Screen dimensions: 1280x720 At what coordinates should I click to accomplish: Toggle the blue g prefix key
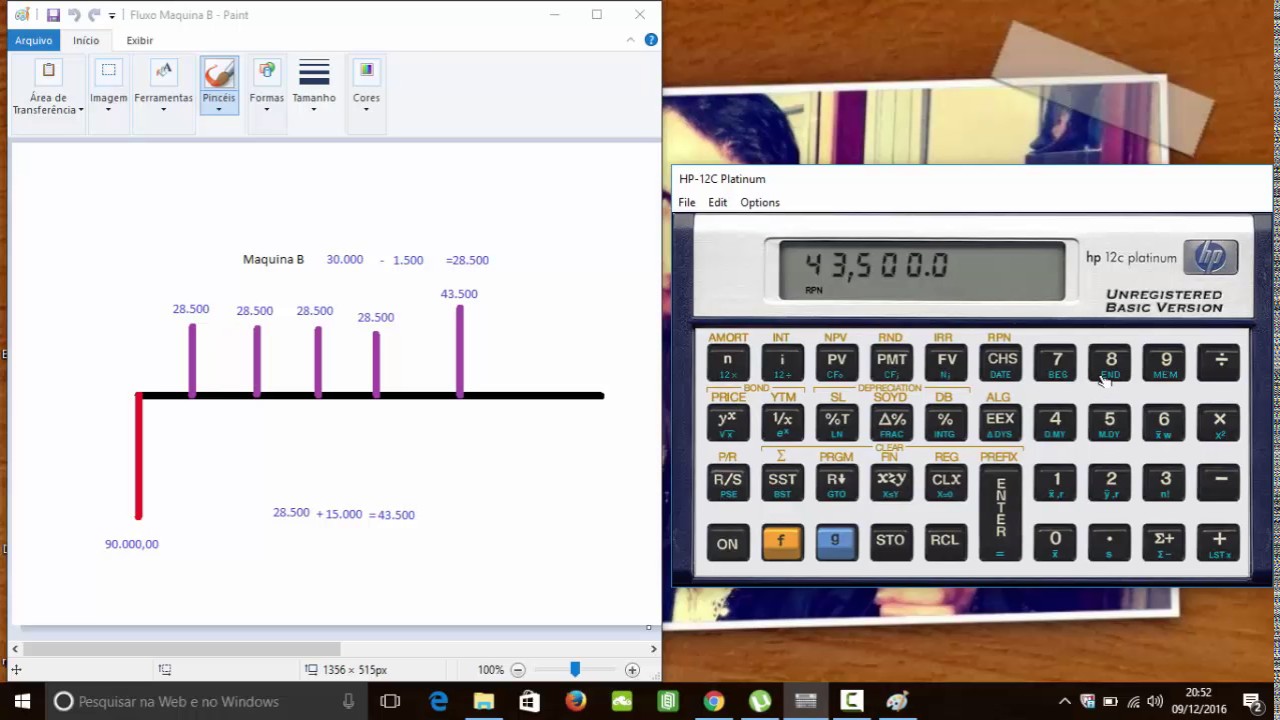(837, 543)
